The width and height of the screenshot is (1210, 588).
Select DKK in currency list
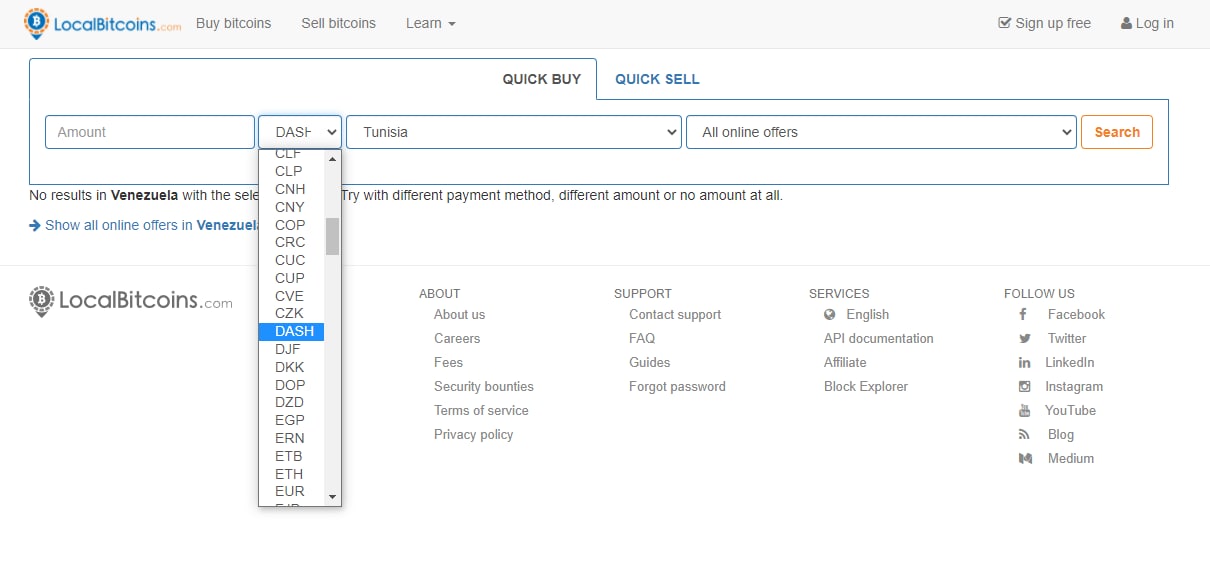[x=291, y=367]
